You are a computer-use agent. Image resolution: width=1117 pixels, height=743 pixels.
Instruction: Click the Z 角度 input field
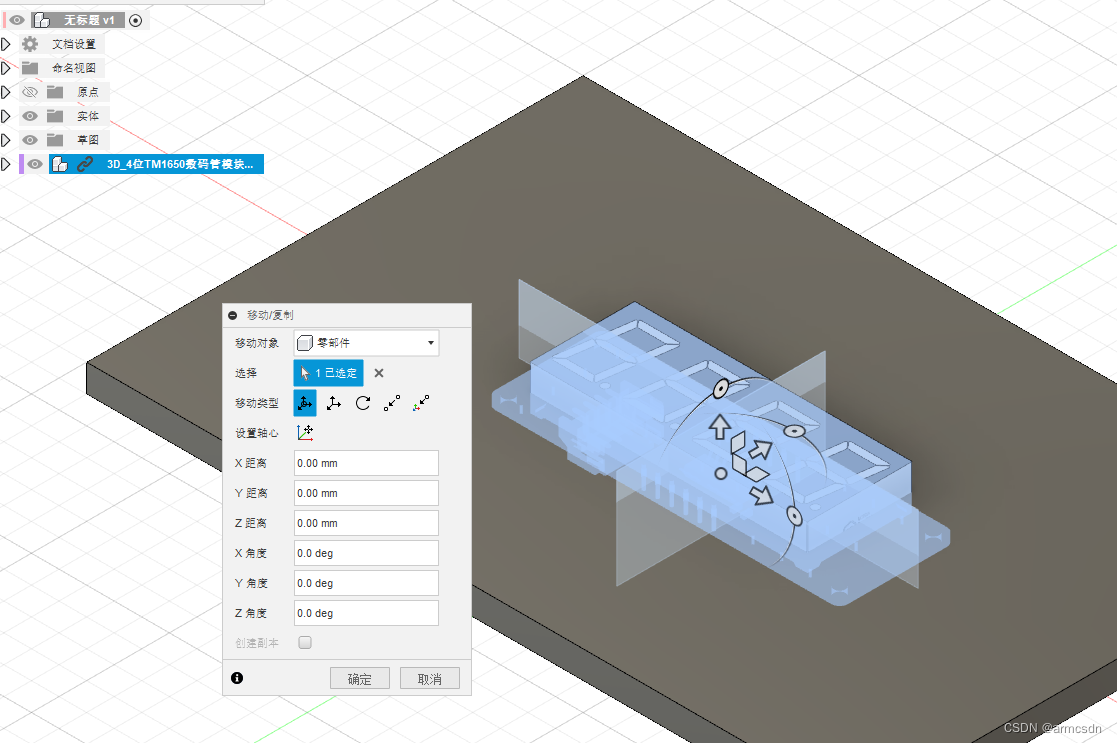pyautogui.click(x=366, y=613)
